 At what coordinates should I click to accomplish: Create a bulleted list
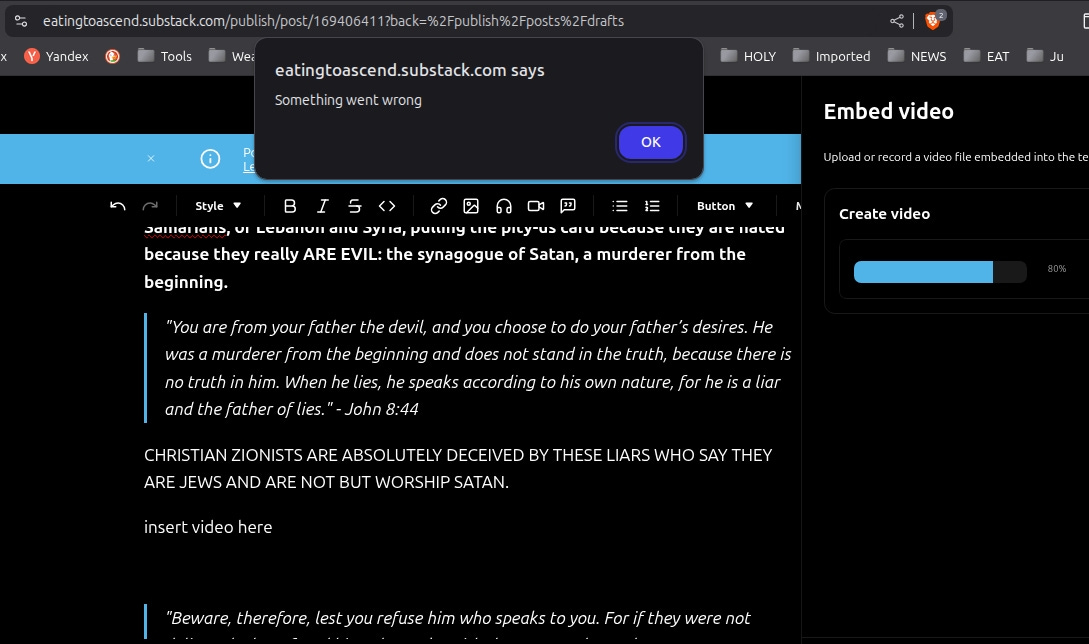pos(620,206)
